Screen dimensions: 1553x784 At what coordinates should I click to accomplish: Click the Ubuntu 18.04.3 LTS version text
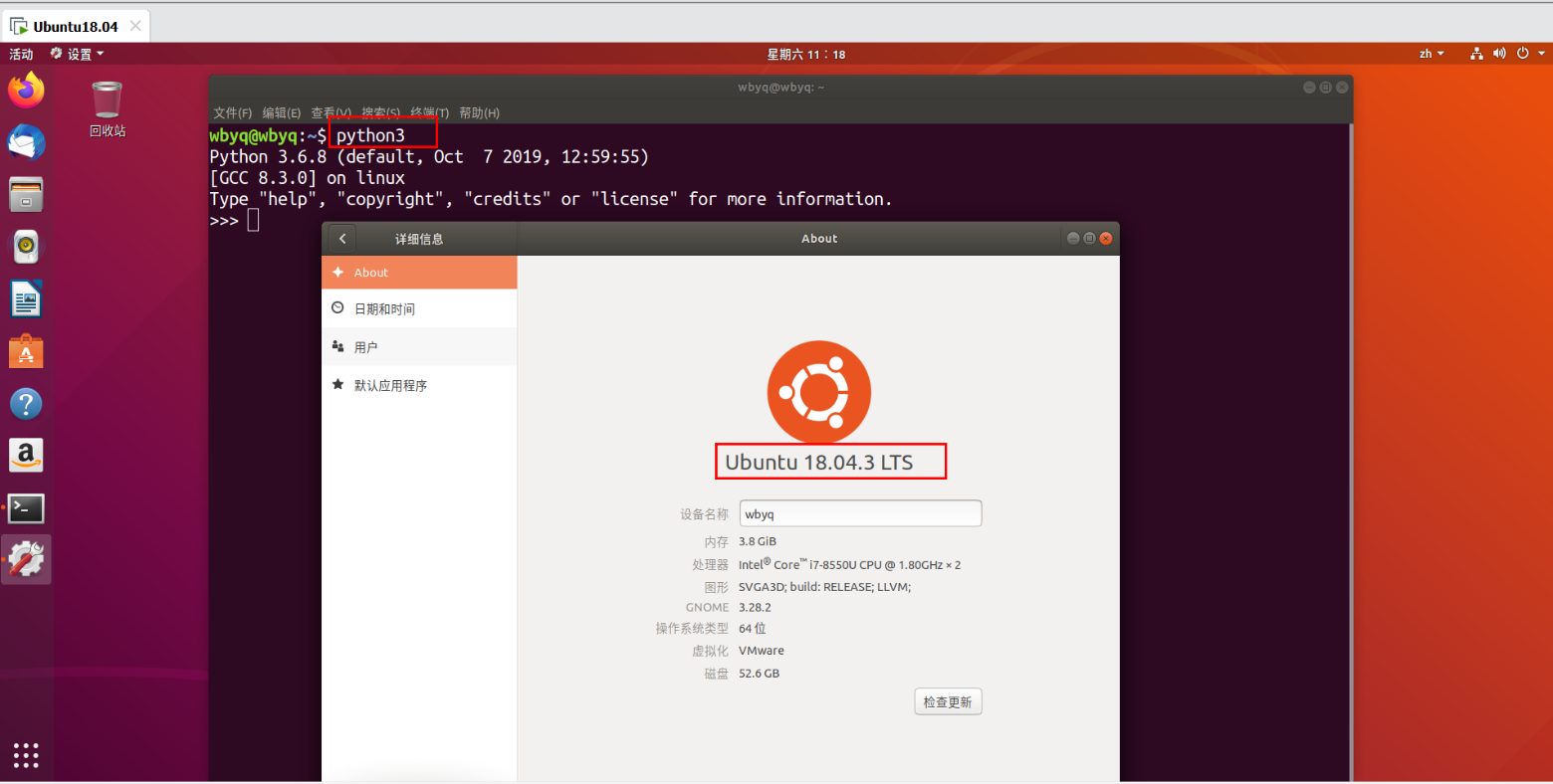pyautogui.click(x=819, y=462)
